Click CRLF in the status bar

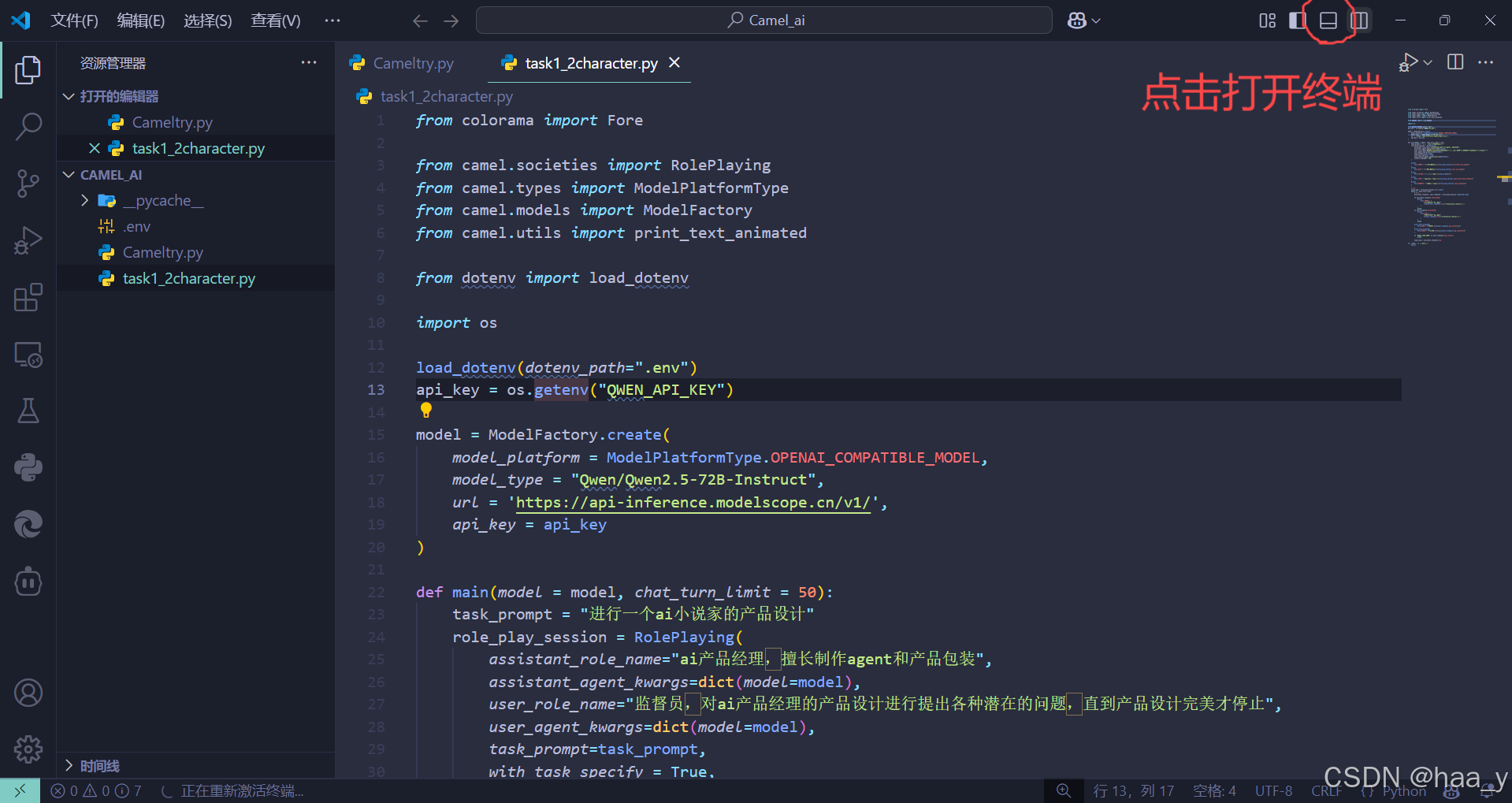pos(1327,790)
